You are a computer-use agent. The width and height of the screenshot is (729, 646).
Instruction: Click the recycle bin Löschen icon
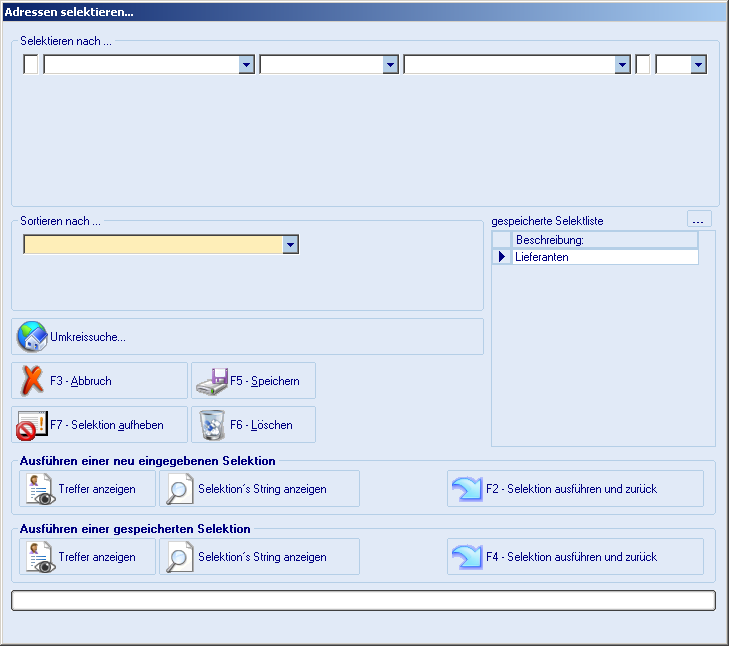[212, 425]
